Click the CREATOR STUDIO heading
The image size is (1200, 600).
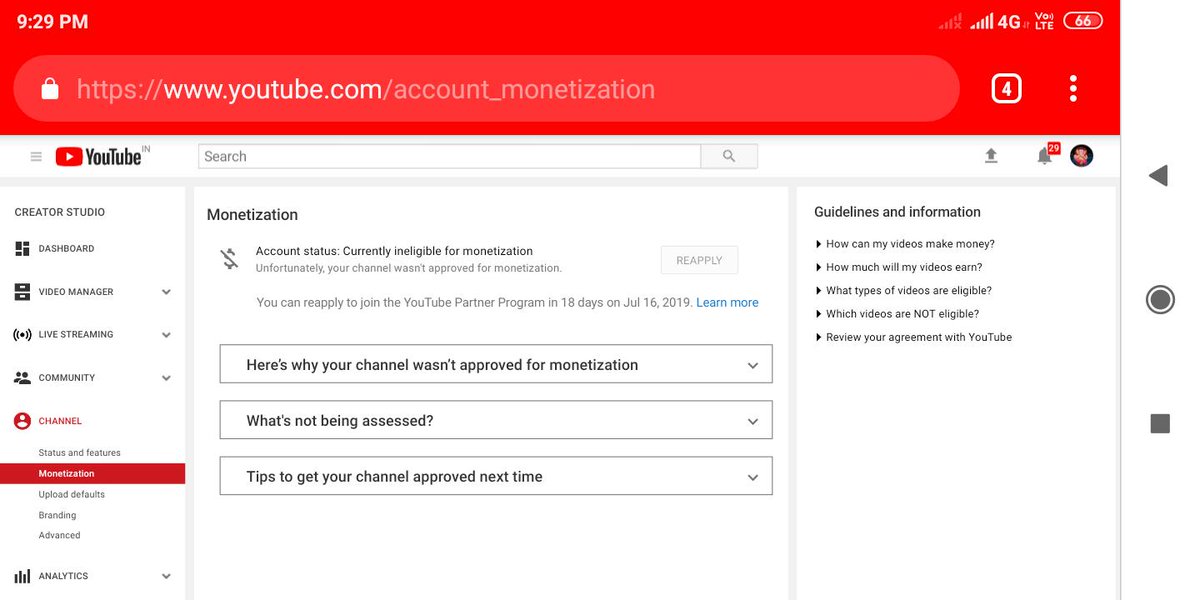(x=59, y=212)
